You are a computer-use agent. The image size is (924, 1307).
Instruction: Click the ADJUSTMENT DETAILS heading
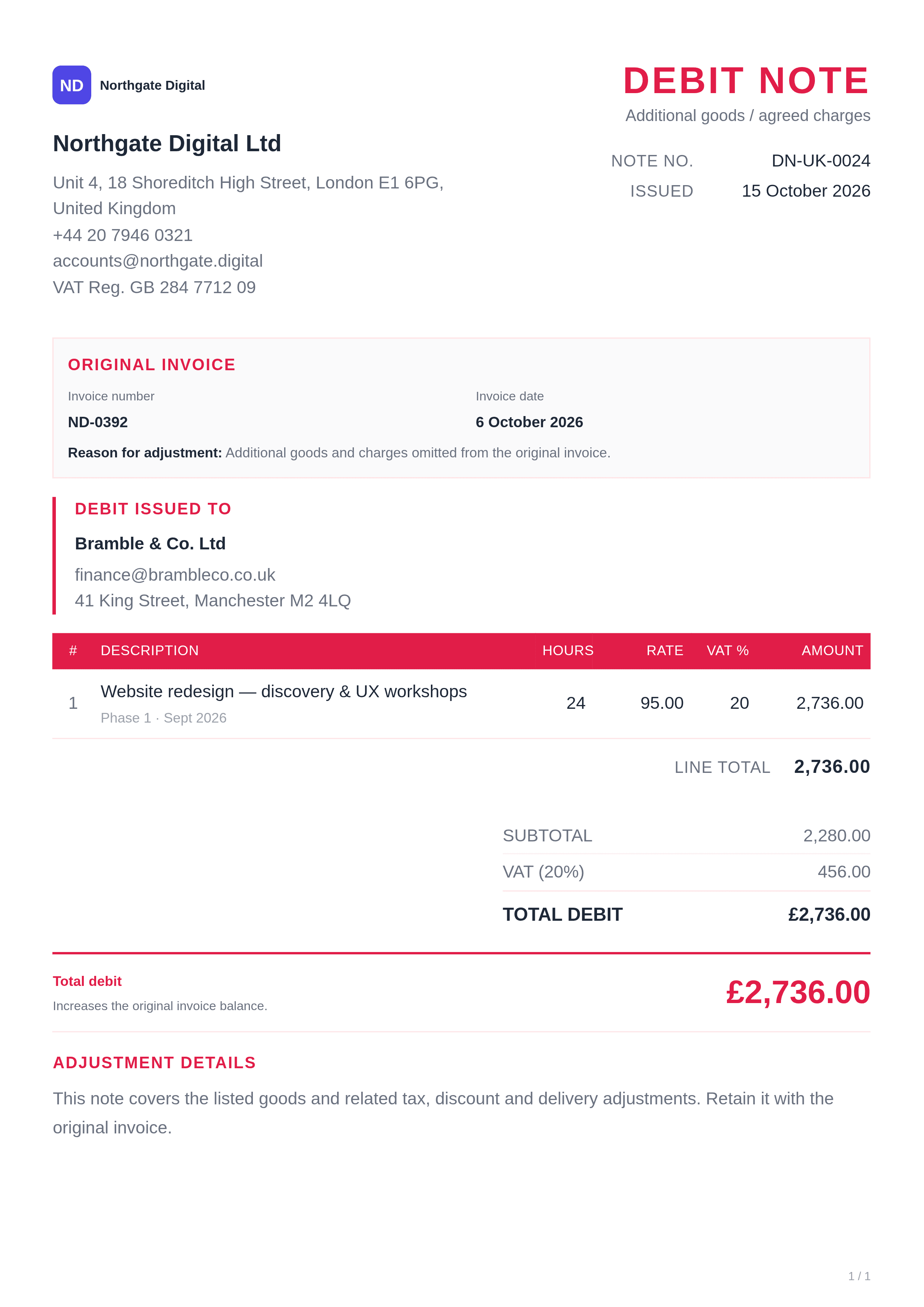(x=154, y=1062)
